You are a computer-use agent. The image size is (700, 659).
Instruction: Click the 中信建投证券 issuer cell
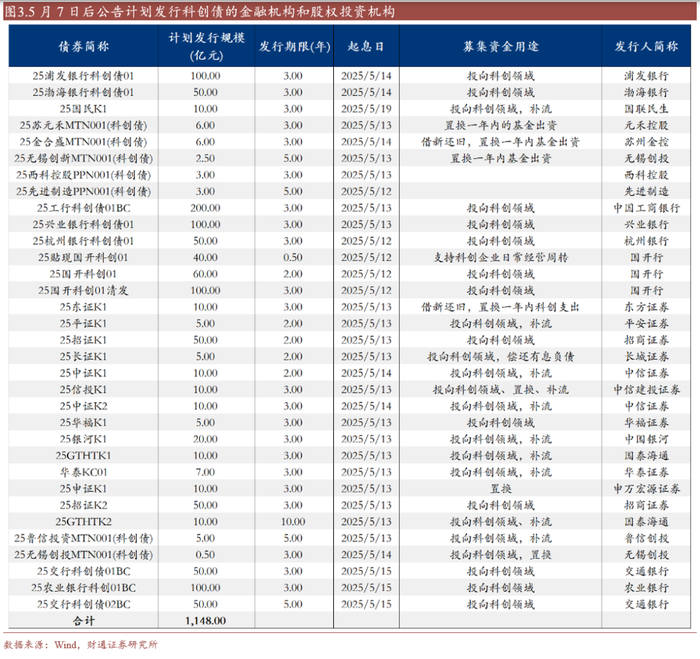point(646,390)
